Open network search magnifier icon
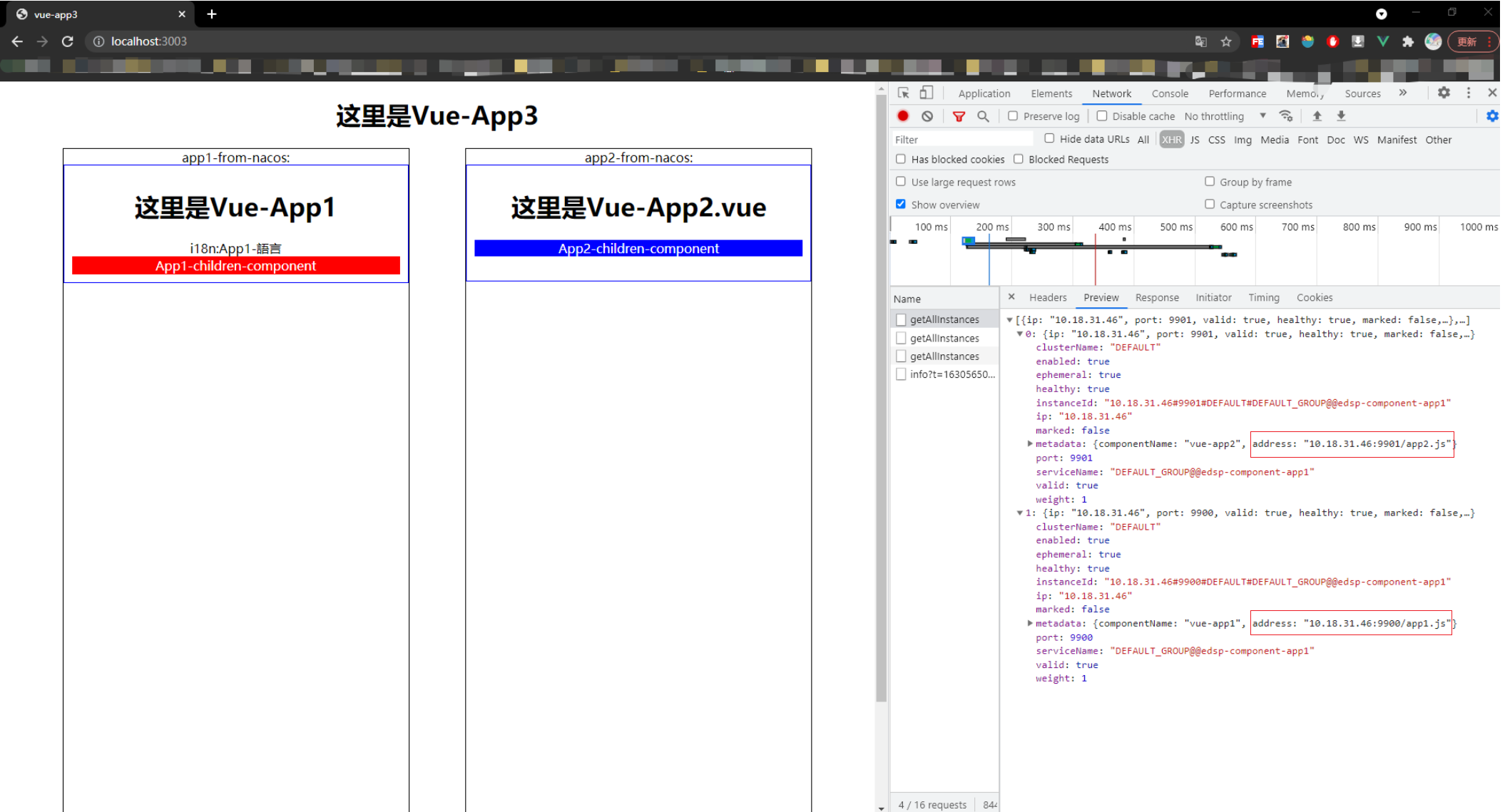This screenshot has width=1505, height=812. 983,116
